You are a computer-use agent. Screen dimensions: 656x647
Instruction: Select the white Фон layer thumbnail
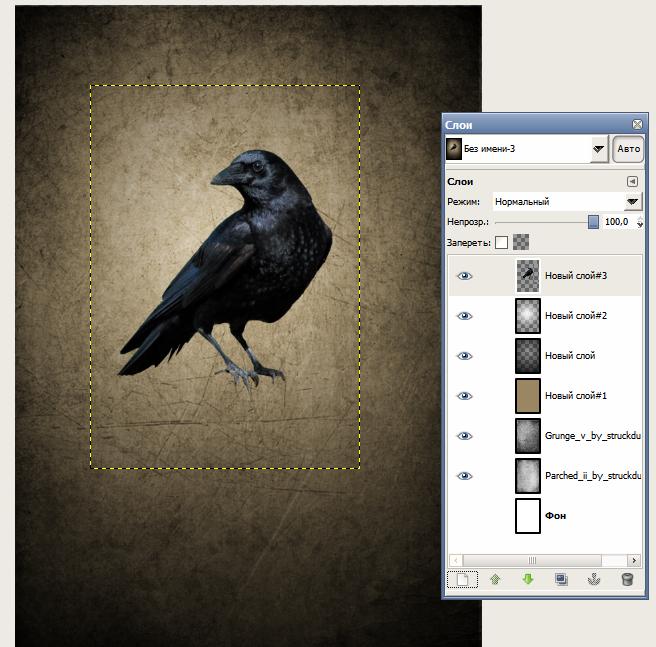click(x=528, y=516)
